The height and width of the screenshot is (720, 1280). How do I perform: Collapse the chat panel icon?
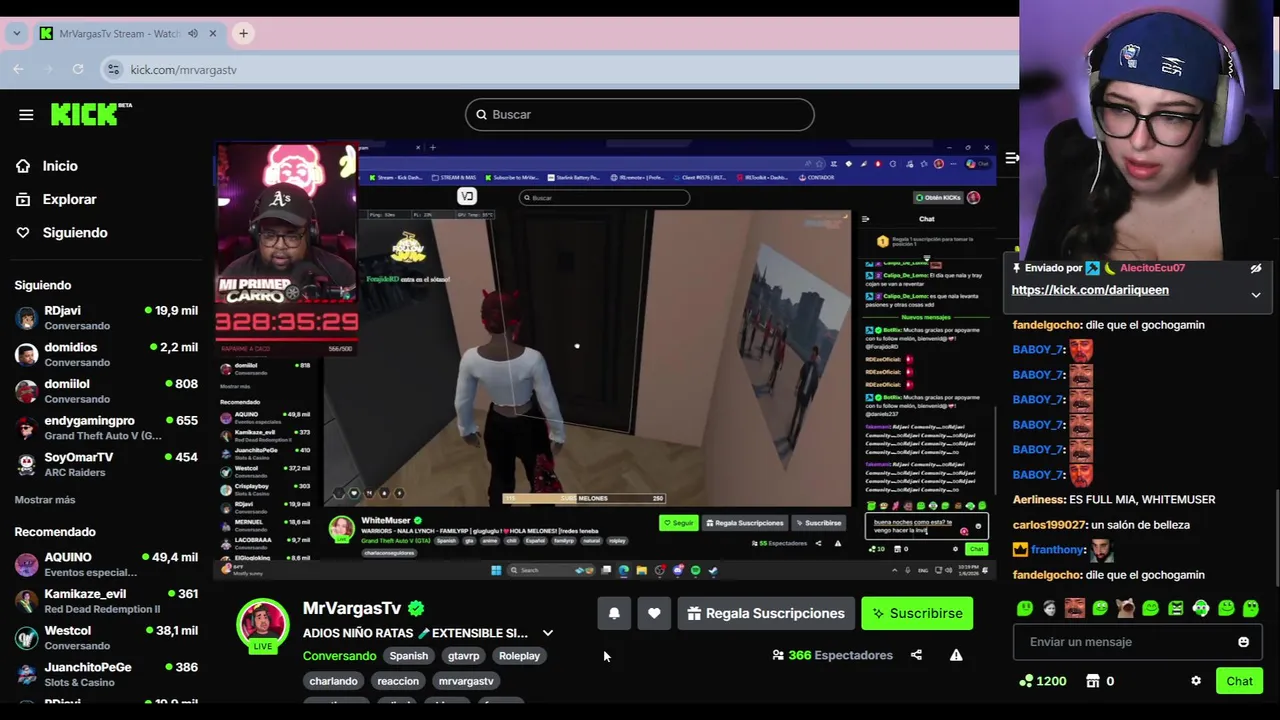pos(1011,158)
